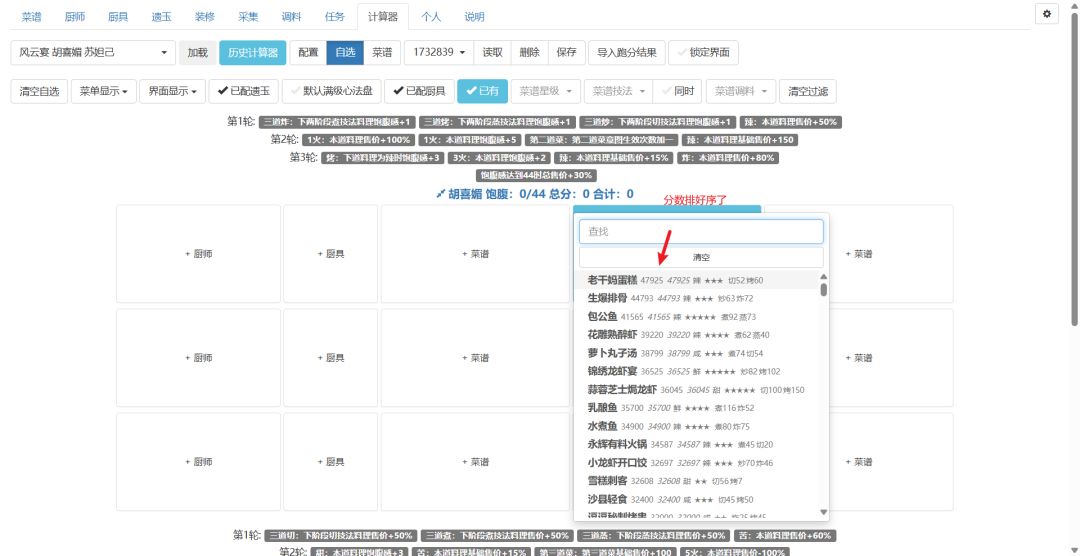Open the 菜谱调料 filter dropdown
This screenshot has width=1080, height=556.
[x=741, y=91]
